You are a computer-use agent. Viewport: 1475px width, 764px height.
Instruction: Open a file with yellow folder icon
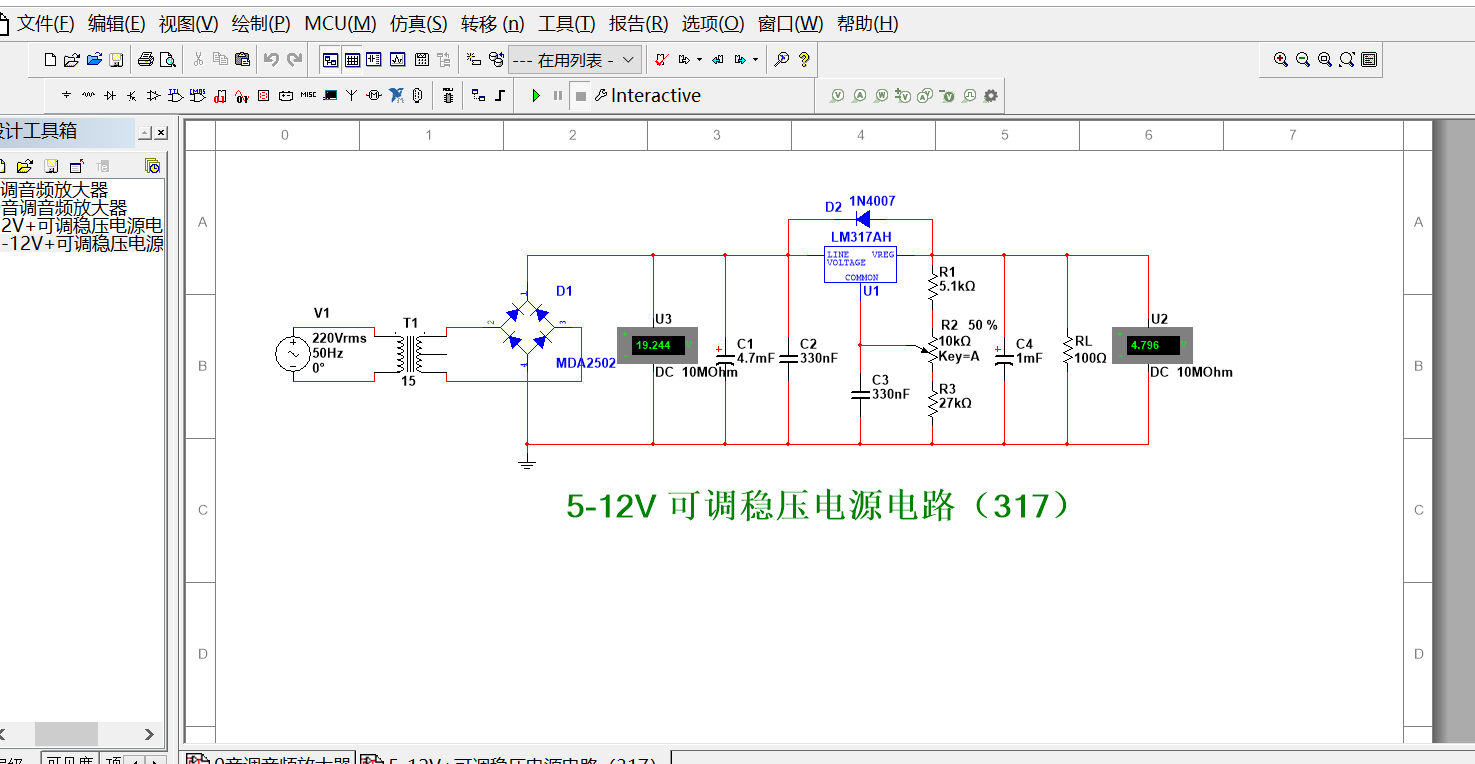pyautogui.click(x=72, y=60)
